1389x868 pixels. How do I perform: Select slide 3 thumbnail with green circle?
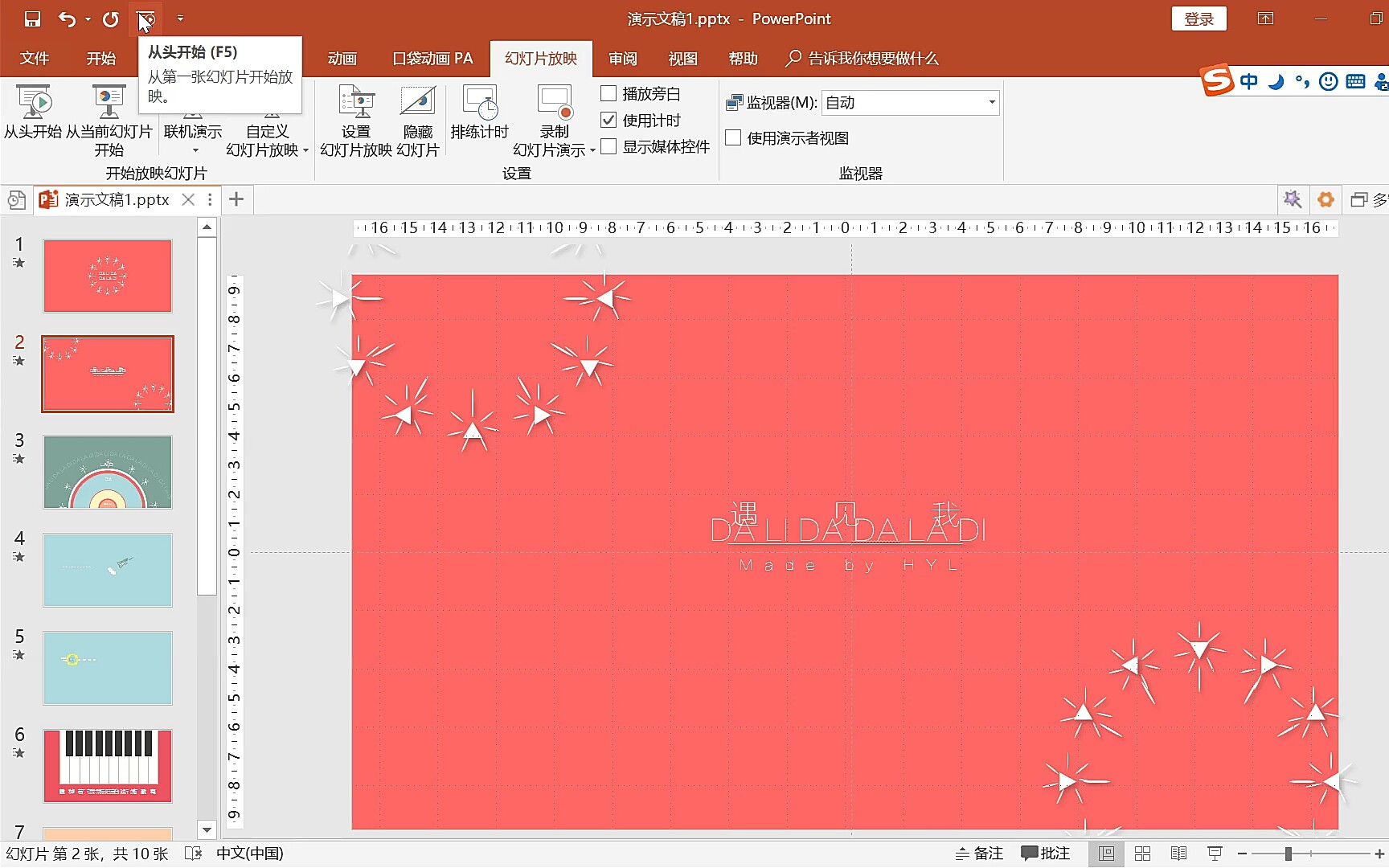coord(108,472)
